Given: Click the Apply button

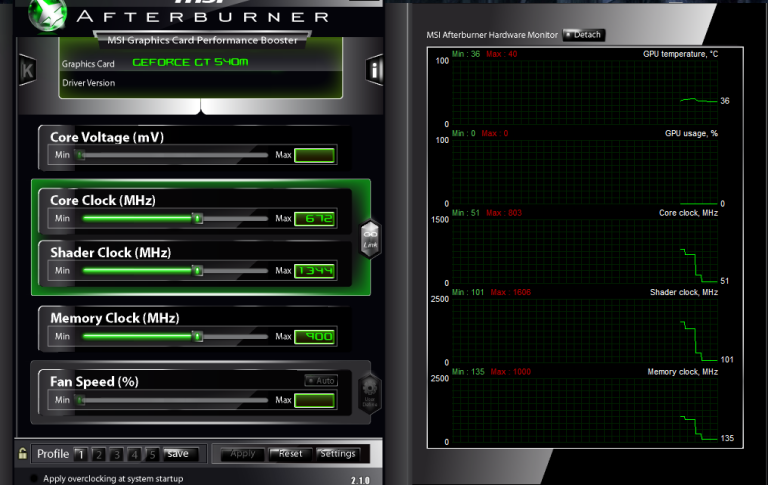Looking at the screenshot, I should tap(242, 454).
